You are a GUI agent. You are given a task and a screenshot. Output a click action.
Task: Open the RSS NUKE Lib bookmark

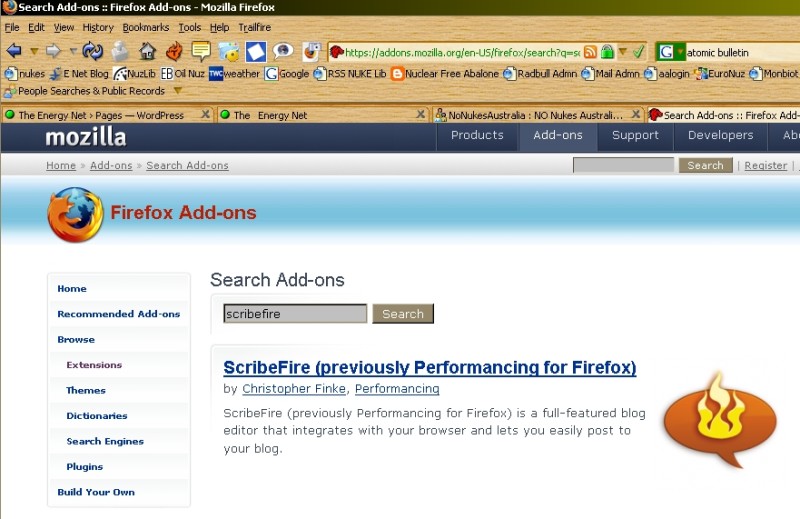pyautogui.click(x=349, y=73)
